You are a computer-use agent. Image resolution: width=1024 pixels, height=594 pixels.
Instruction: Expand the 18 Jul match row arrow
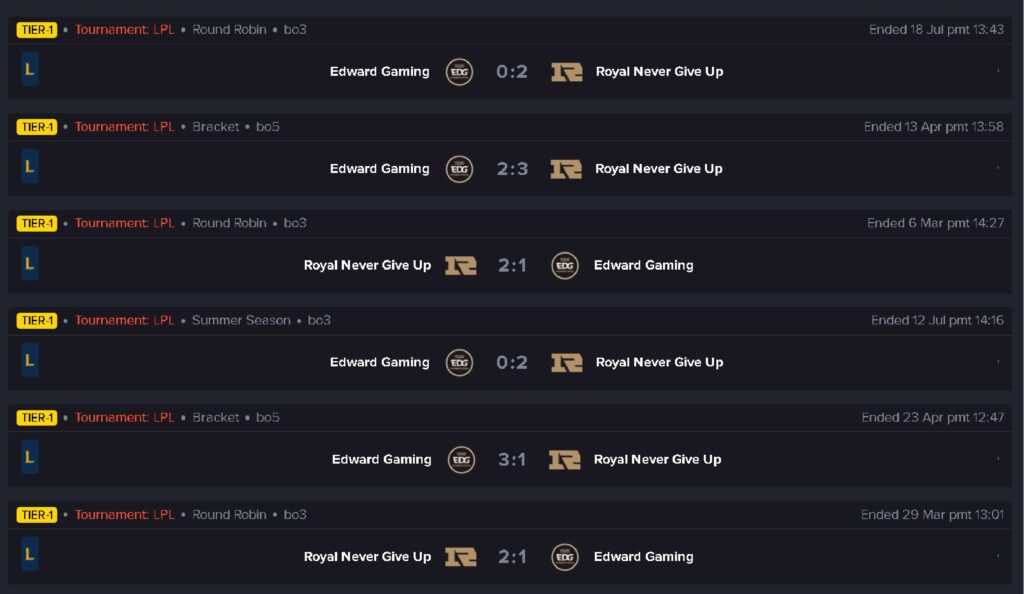(998, 71)
